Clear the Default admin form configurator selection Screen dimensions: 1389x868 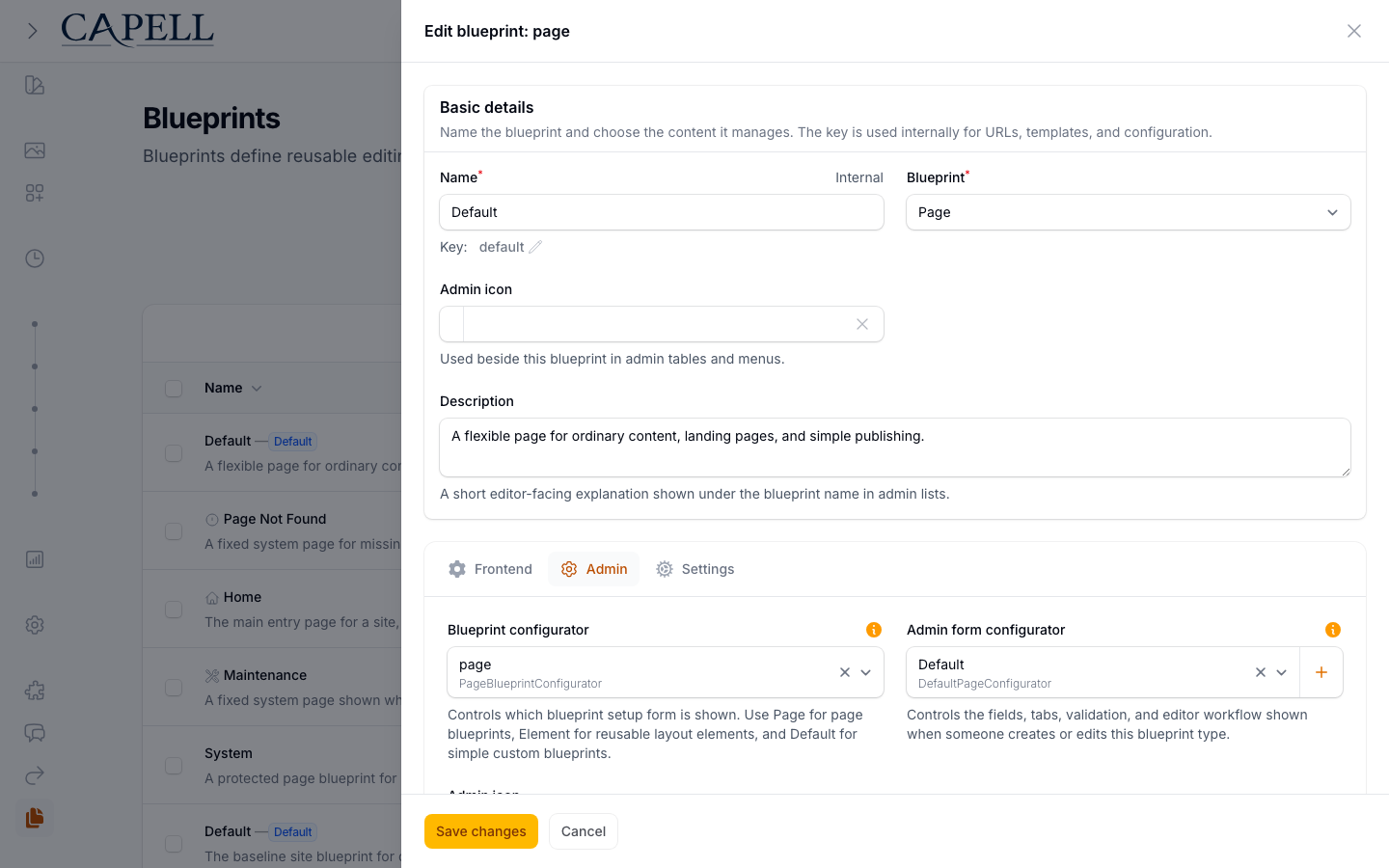[x=1261, y=672]
